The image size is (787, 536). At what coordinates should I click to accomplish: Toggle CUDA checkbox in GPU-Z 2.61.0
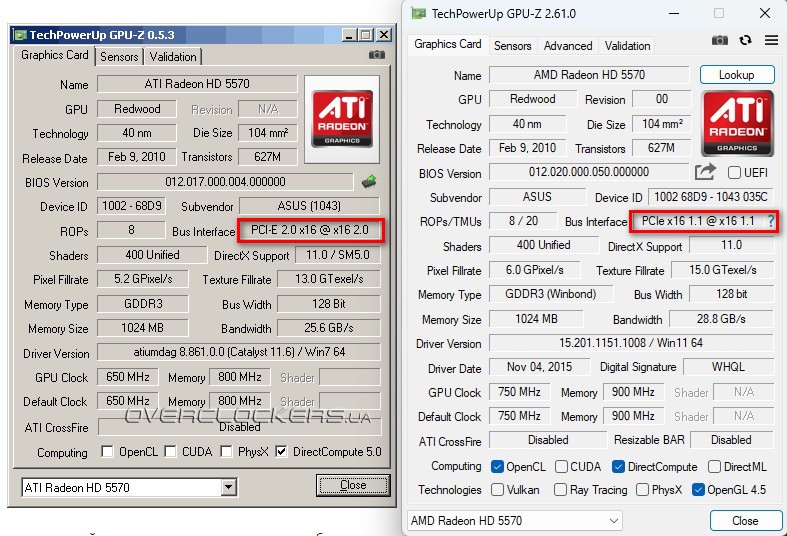(x=561, y=467)
